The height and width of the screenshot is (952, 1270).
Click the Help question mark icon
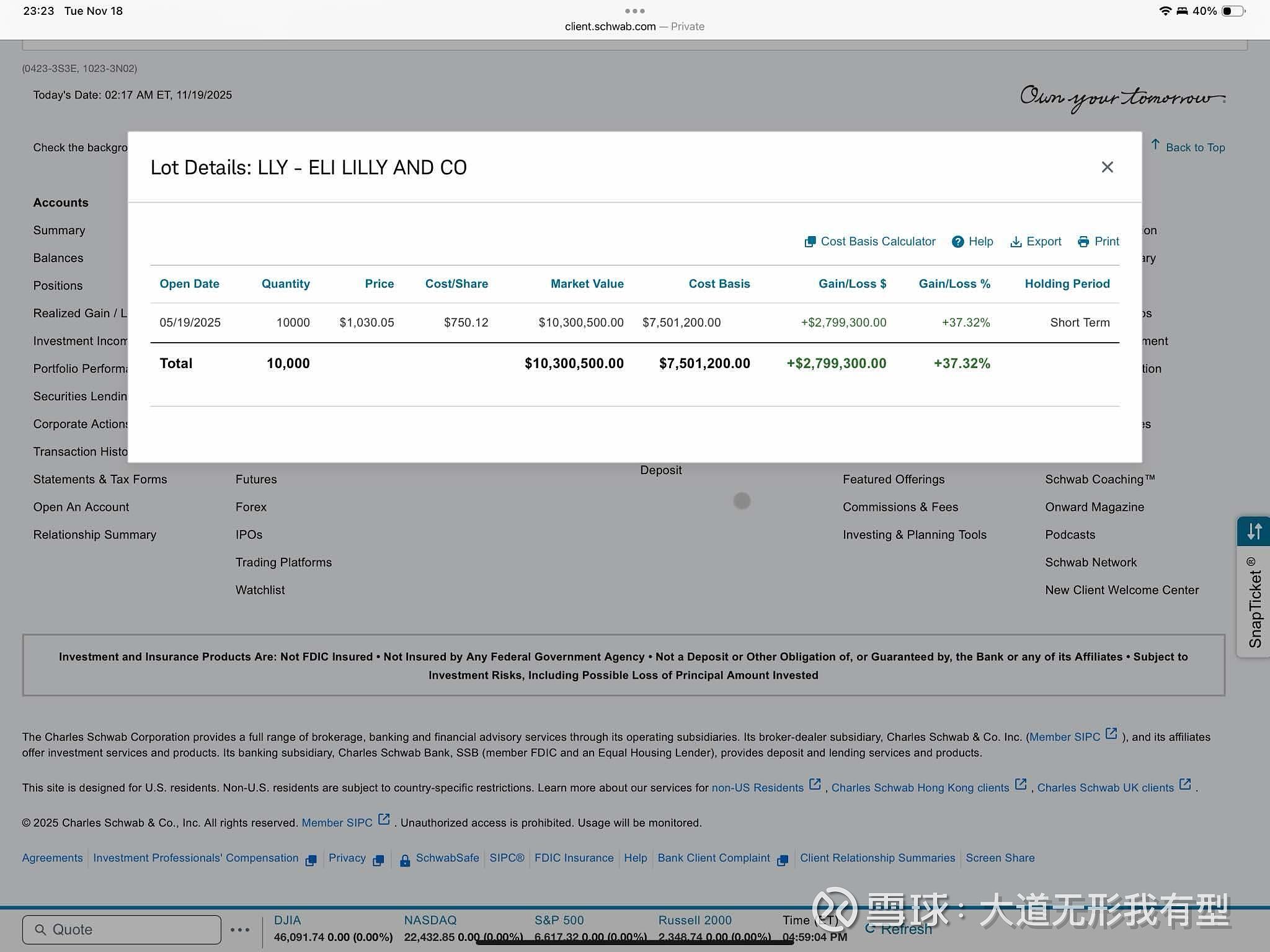point(958,242)
